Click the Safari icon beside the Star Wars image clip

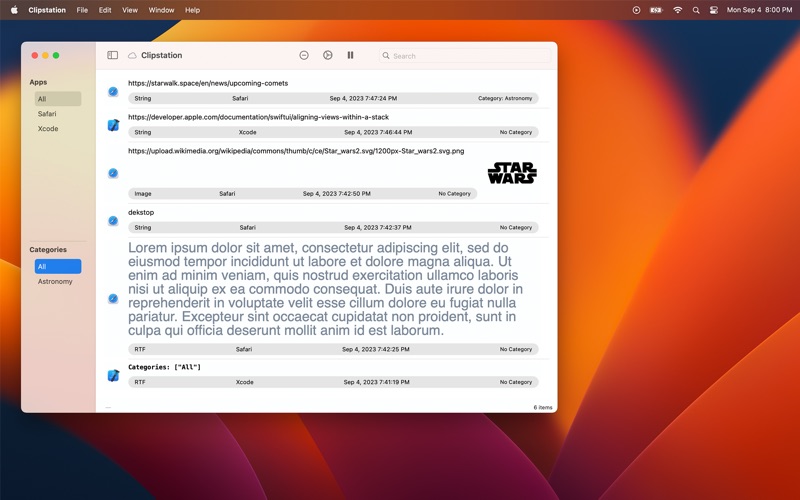[x=113, y=173]
